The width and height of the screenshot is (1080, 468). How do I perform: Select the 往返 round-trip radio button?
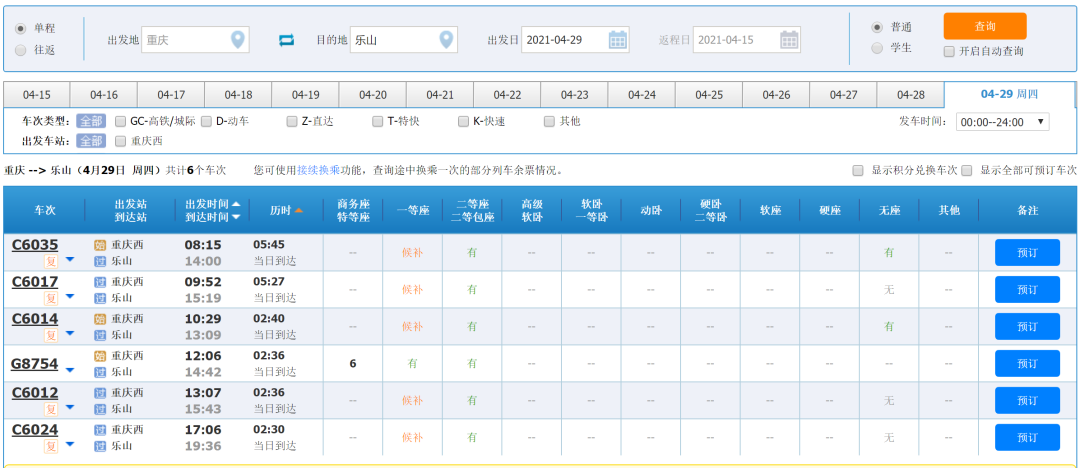tap(21, 50)
